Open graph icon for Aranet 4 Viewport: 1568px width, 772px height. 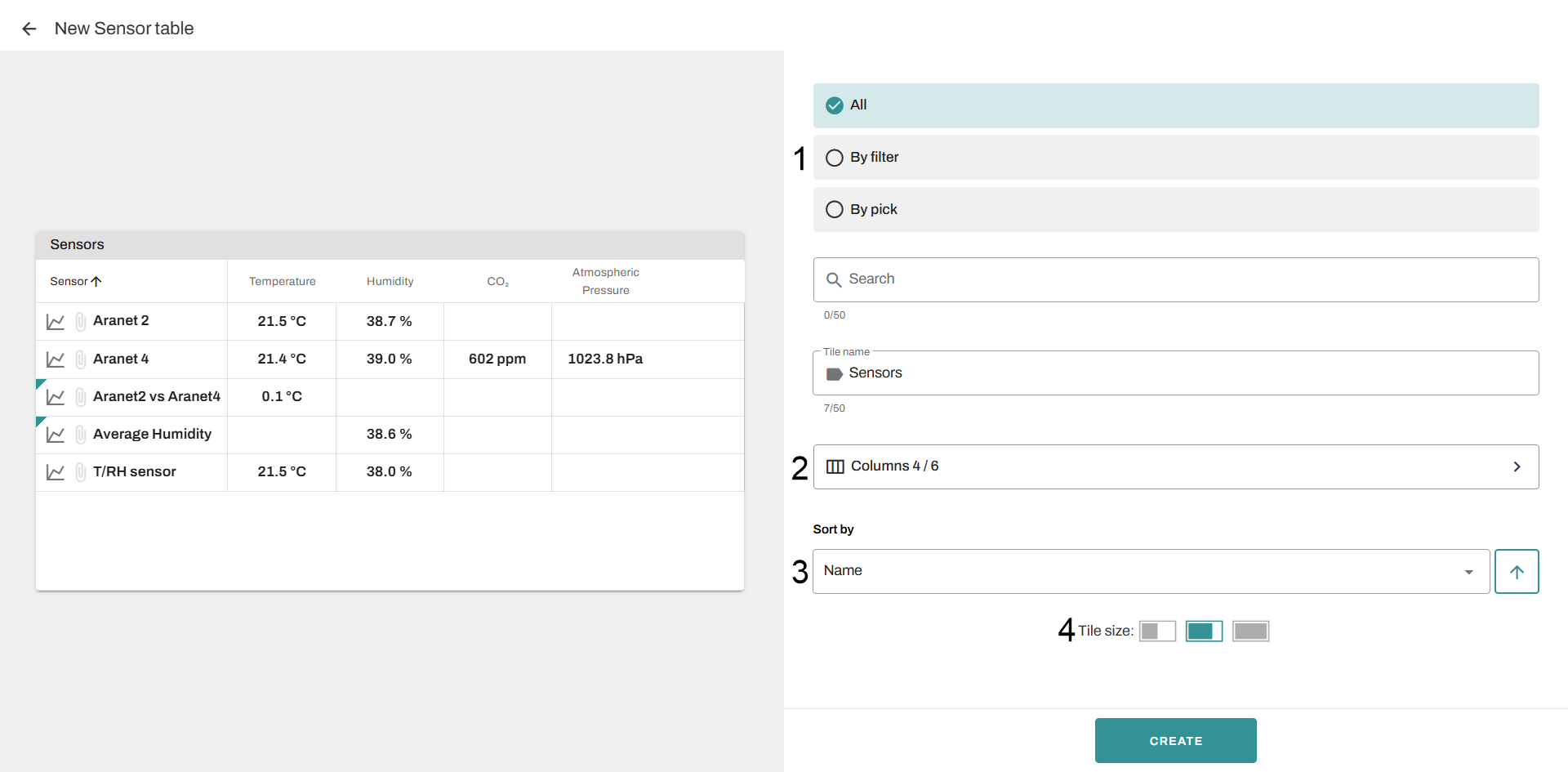(56, 359)
